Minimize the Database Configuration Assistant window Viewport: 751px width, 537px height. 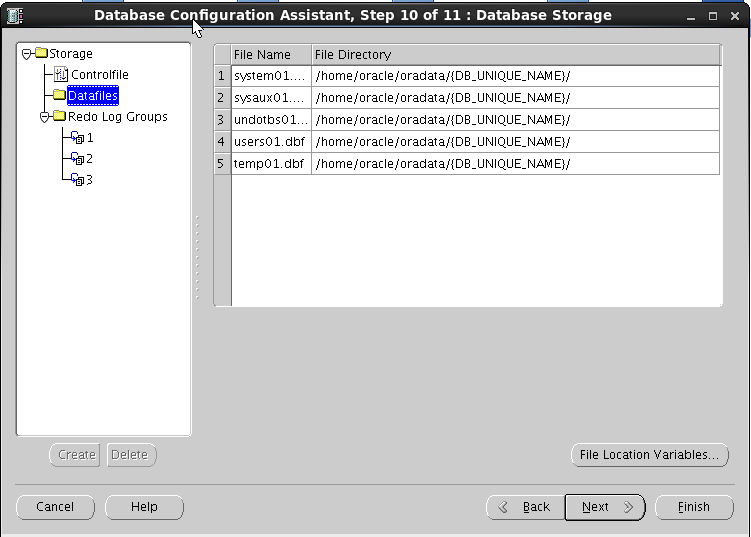coord(691,16)
